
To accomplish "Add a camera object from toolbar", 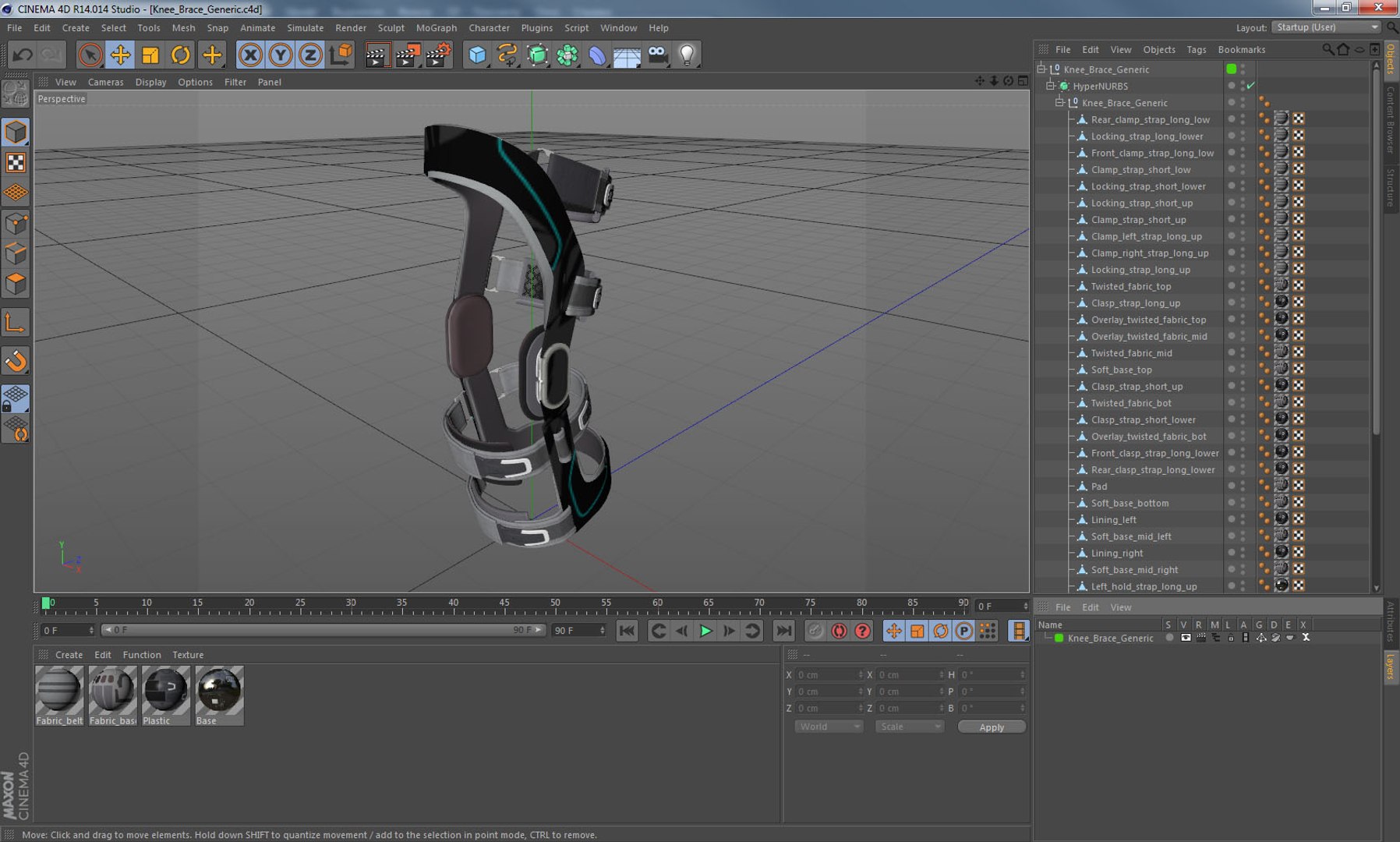I will 658,55.
